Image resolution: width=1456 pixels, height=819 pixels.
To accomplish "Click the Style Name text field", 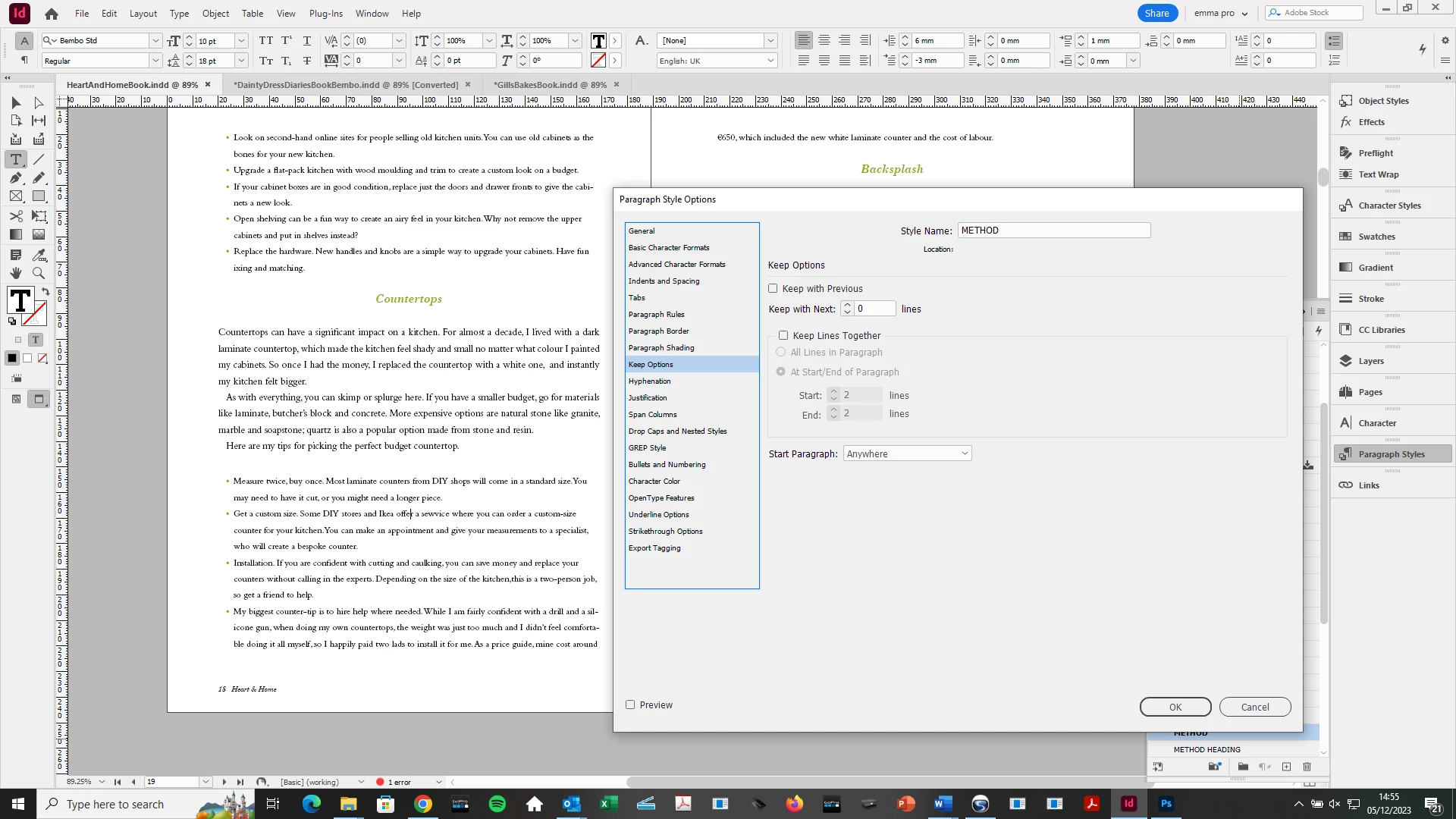I will coord(1053,231).
